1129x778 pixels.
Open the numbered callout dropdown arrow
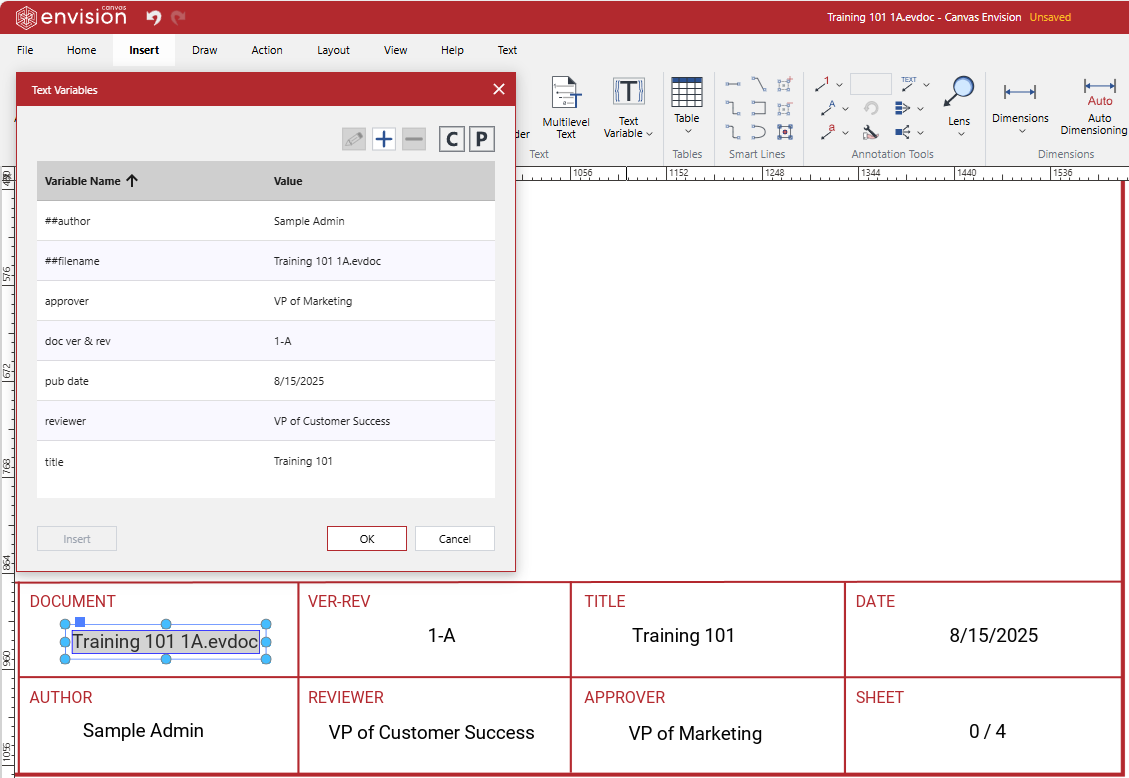click(839, 85)
